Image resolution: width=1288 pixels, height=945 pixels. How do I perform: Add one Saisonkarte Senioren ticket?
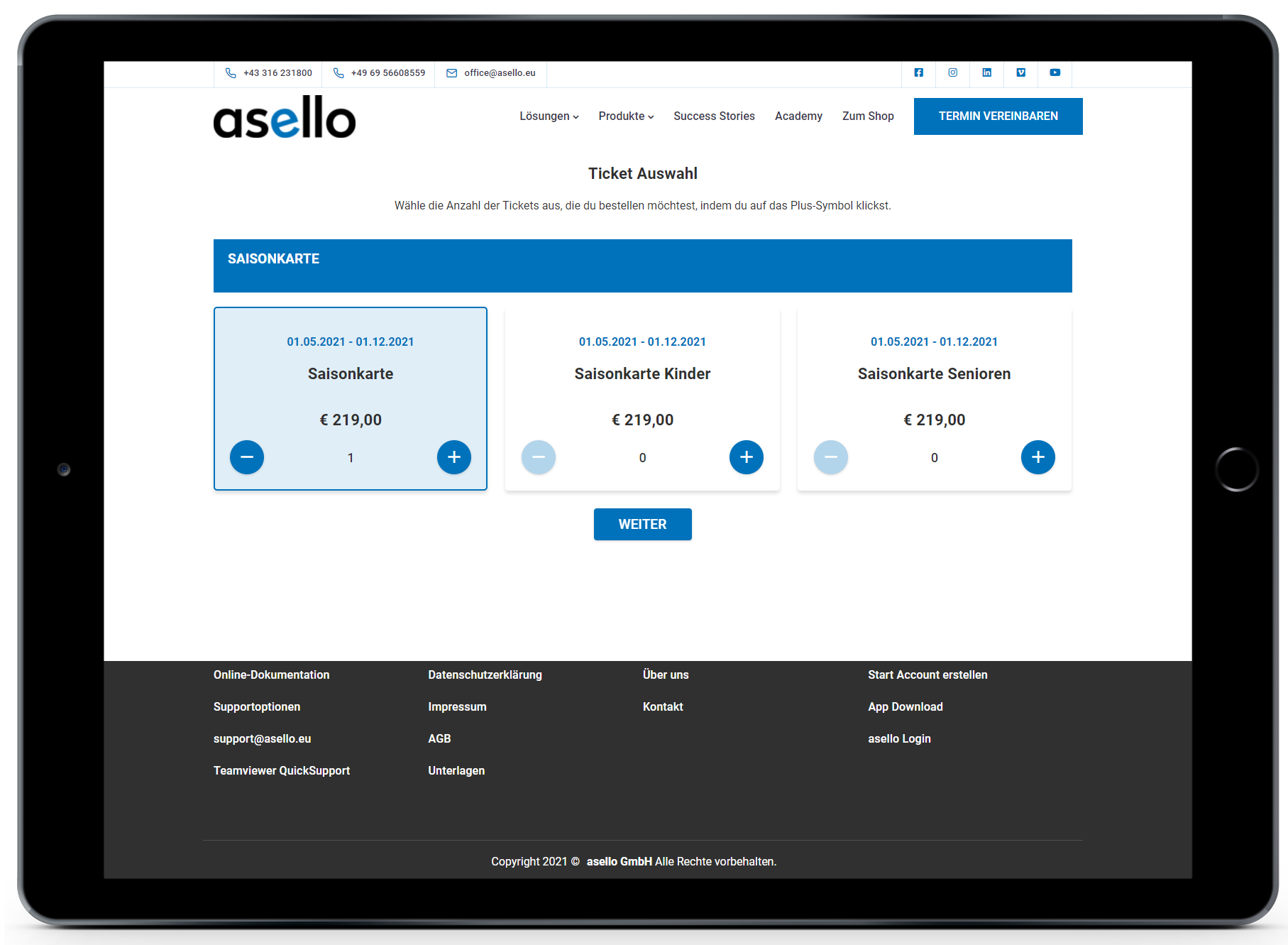tap(1037, 457)
